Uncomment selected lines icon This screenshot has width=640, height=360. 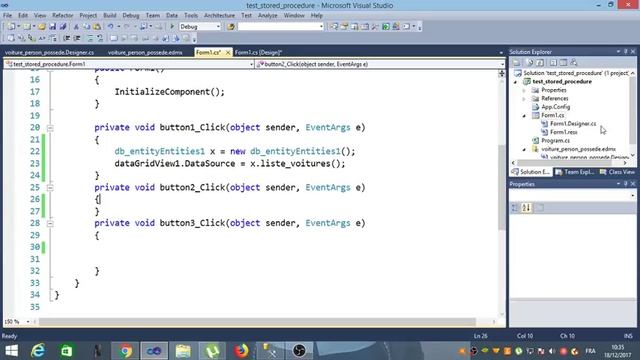pos(100,38)
